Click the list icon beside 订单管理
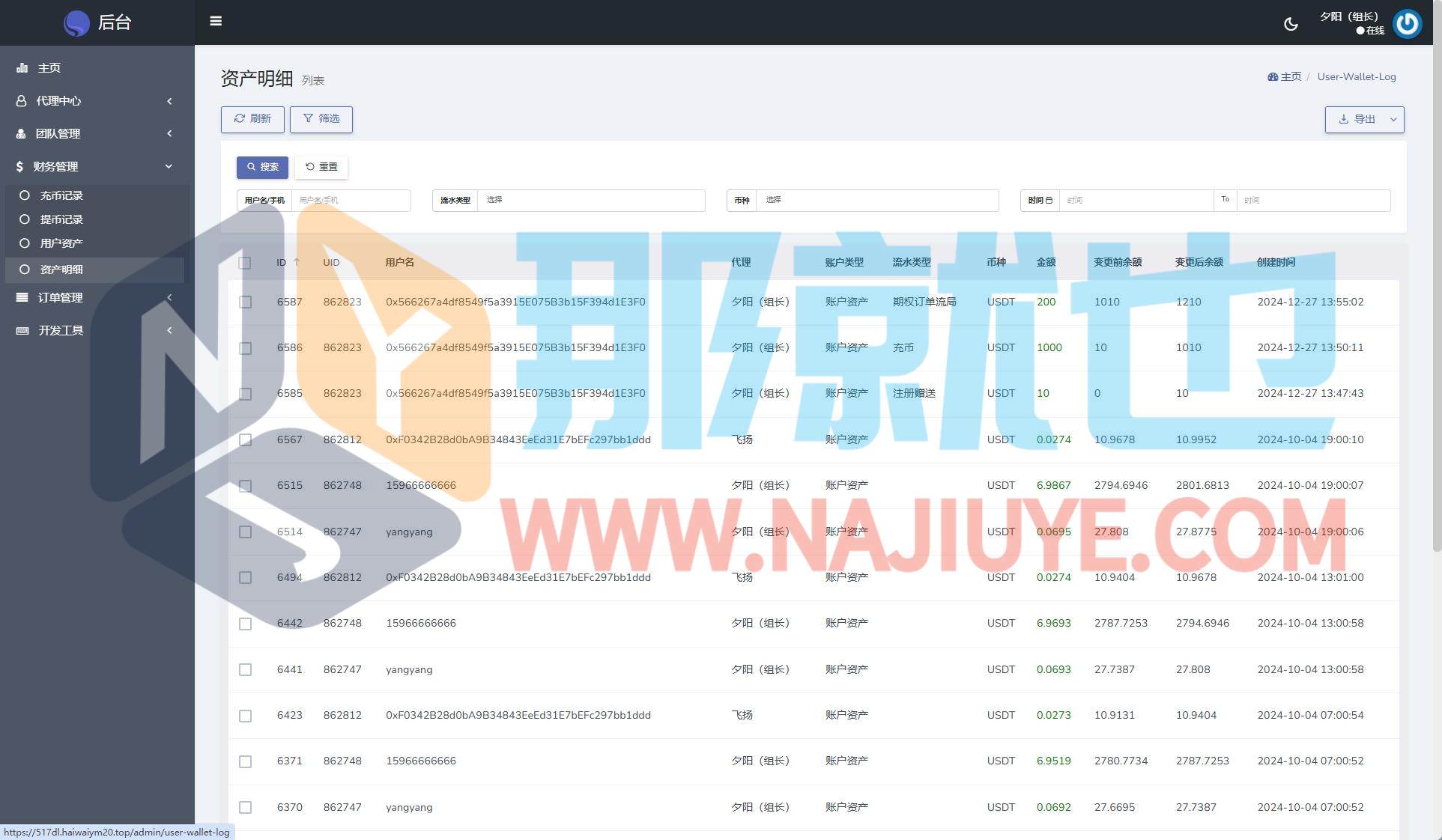Viewport: 1442px width, 840px height. 22,297
